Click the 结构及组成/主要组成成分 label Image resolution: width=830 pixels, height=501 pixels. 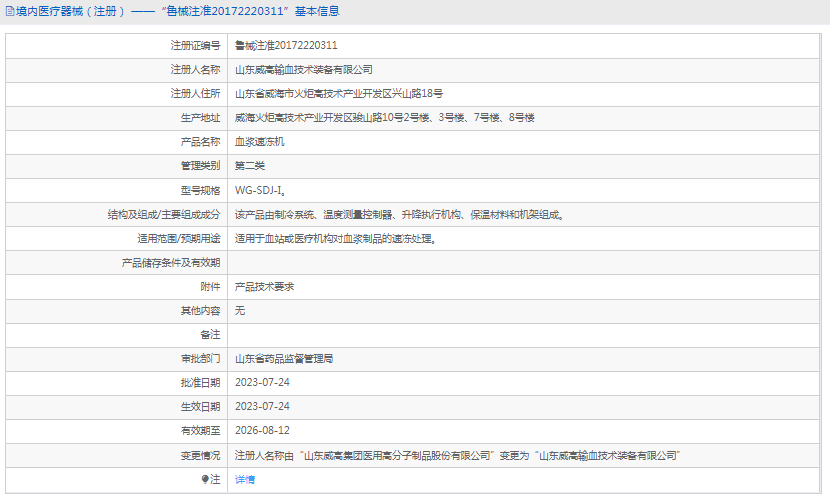[x=164, y=214]
